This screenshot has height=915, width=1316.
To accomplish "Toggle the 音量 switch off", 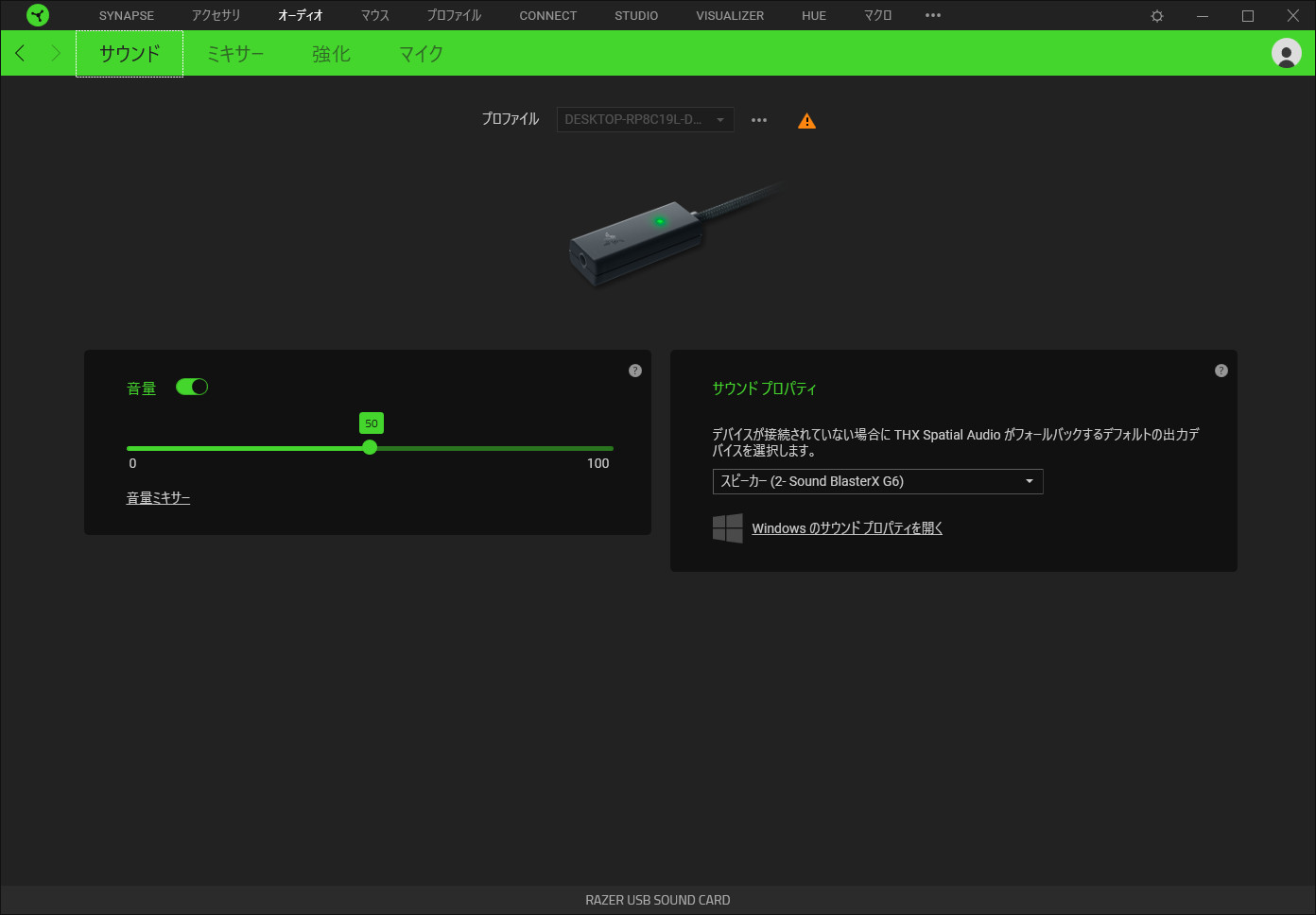I will (192, 387).
